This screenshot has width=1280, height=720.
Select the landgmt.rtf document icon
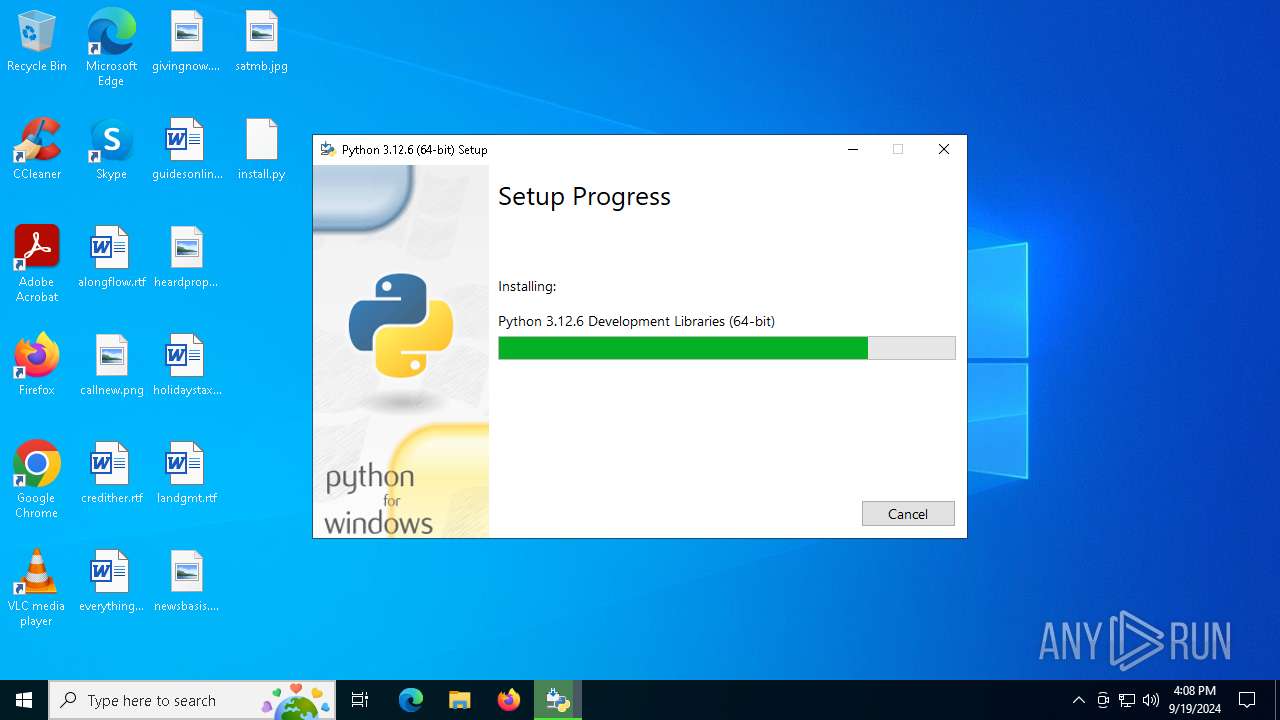pos(186,474)
